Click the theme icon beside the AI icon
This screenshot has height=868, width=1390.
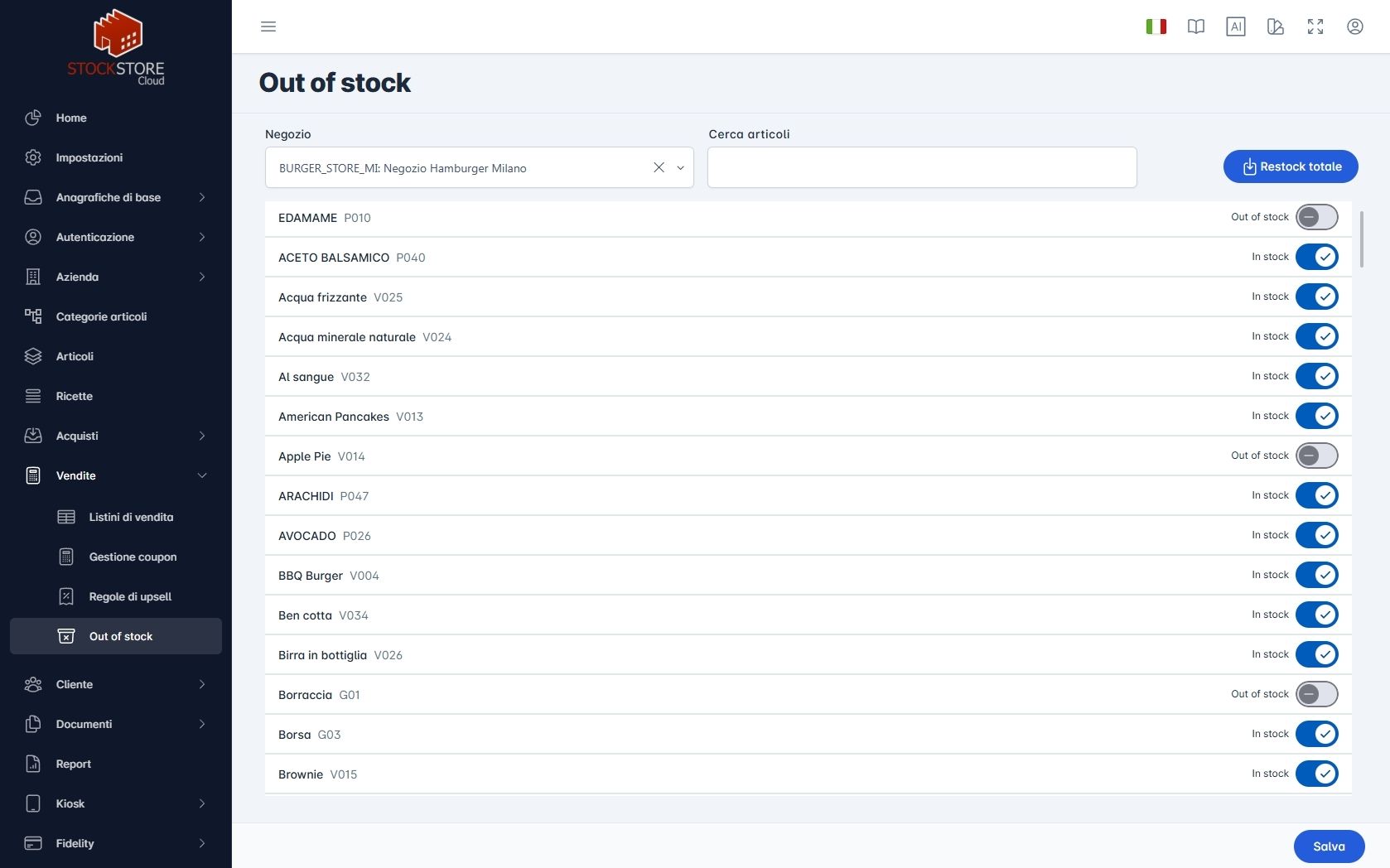pos(1276,27)
